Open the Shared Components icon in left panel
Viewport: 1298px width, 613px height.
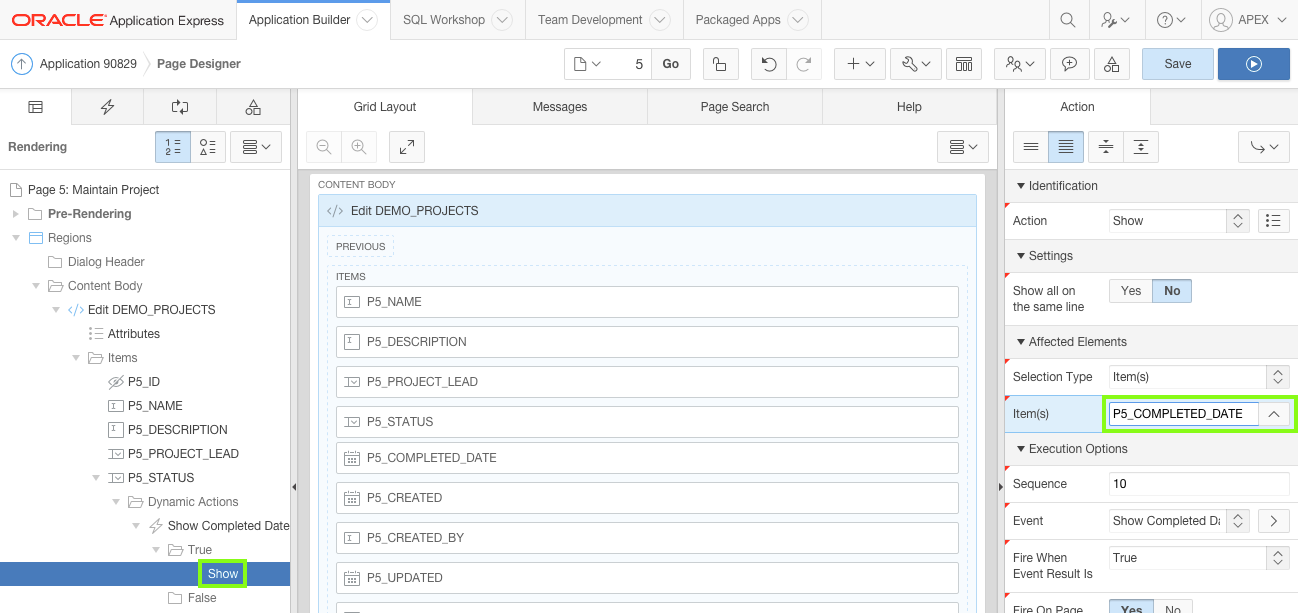pyautogui.click(x=252, y=106)
